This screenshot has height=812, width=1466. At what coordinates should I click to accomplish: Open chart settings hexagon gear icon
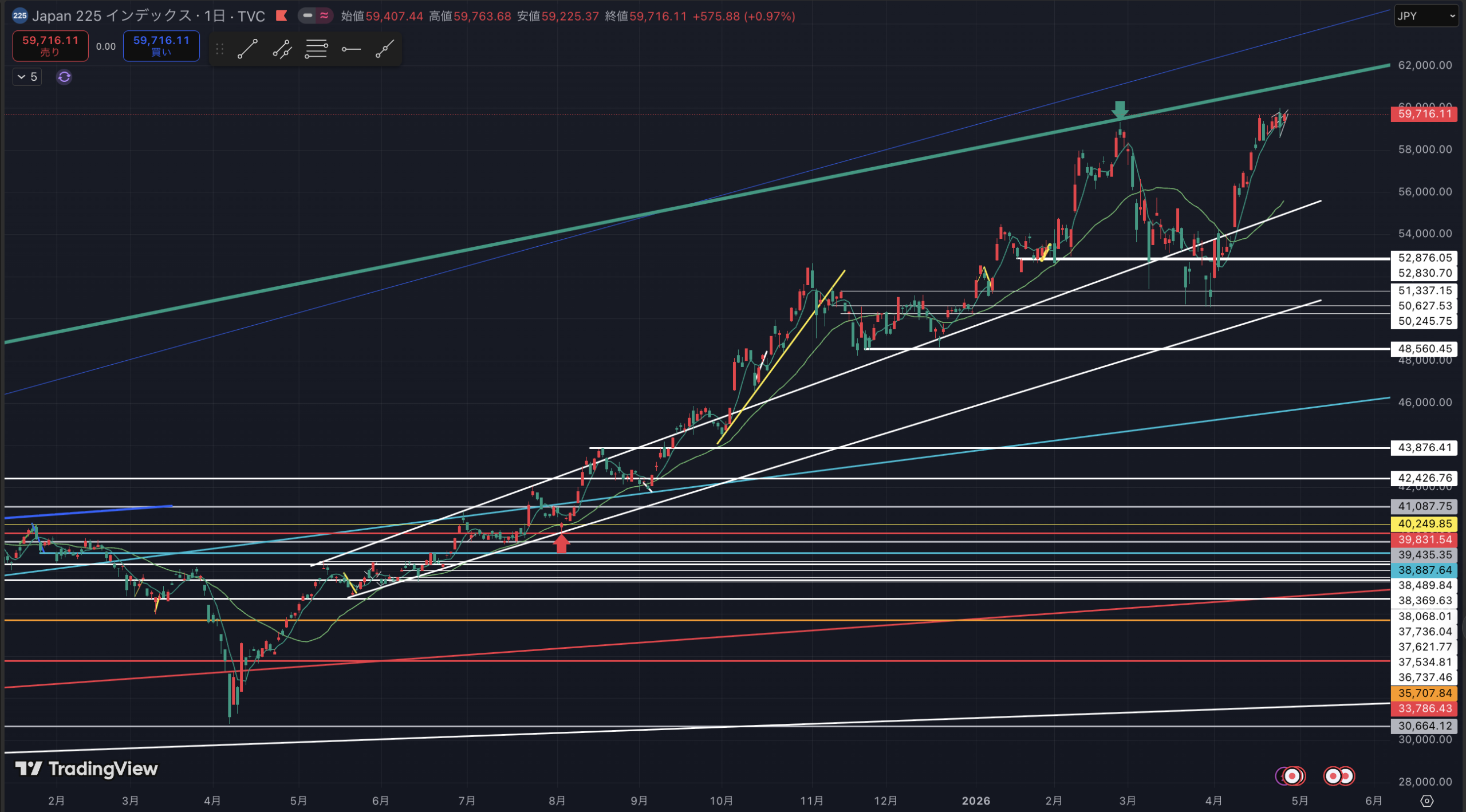click(x=1426, y=801)
